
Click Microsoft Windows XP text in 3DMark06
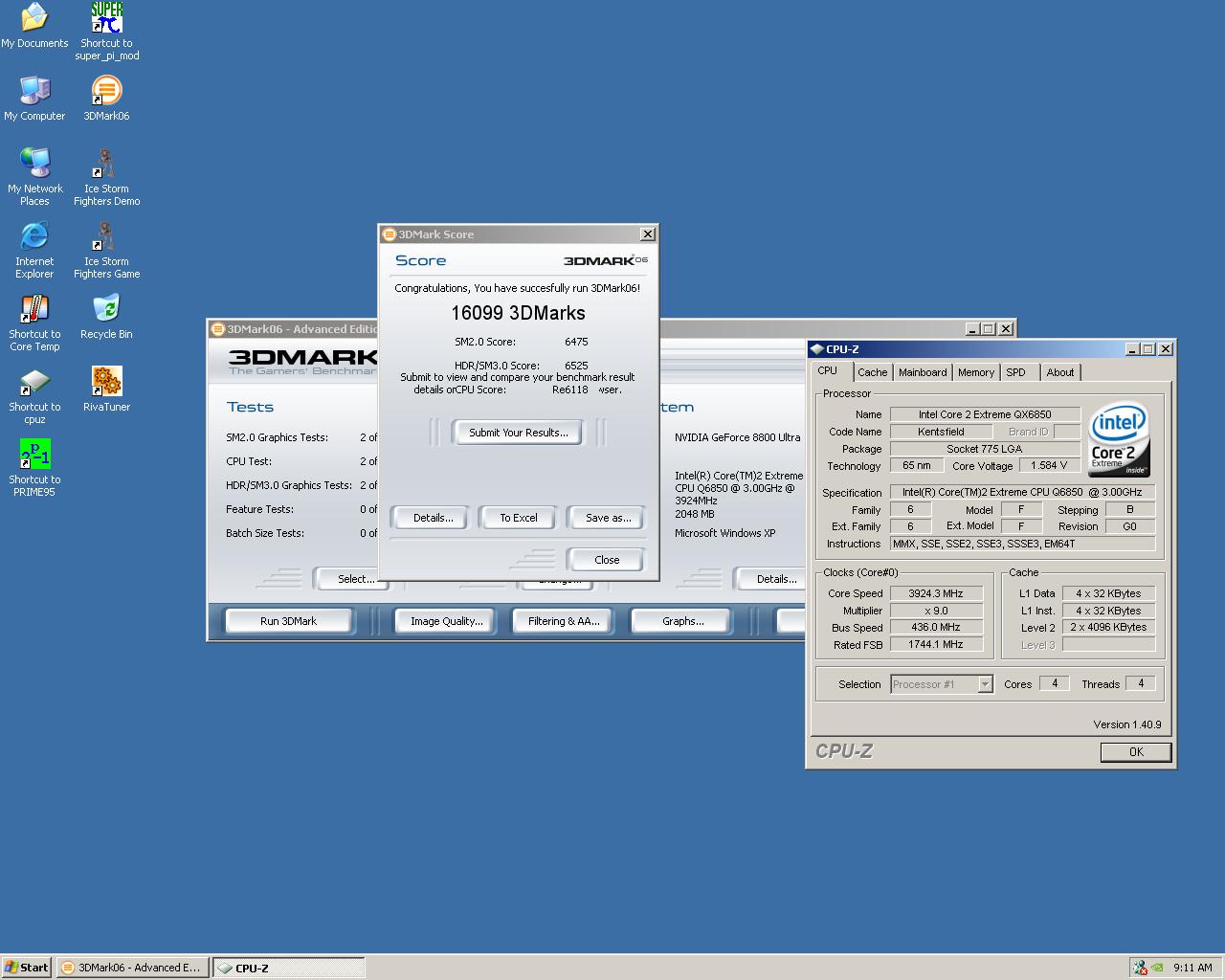pos(724,533)
